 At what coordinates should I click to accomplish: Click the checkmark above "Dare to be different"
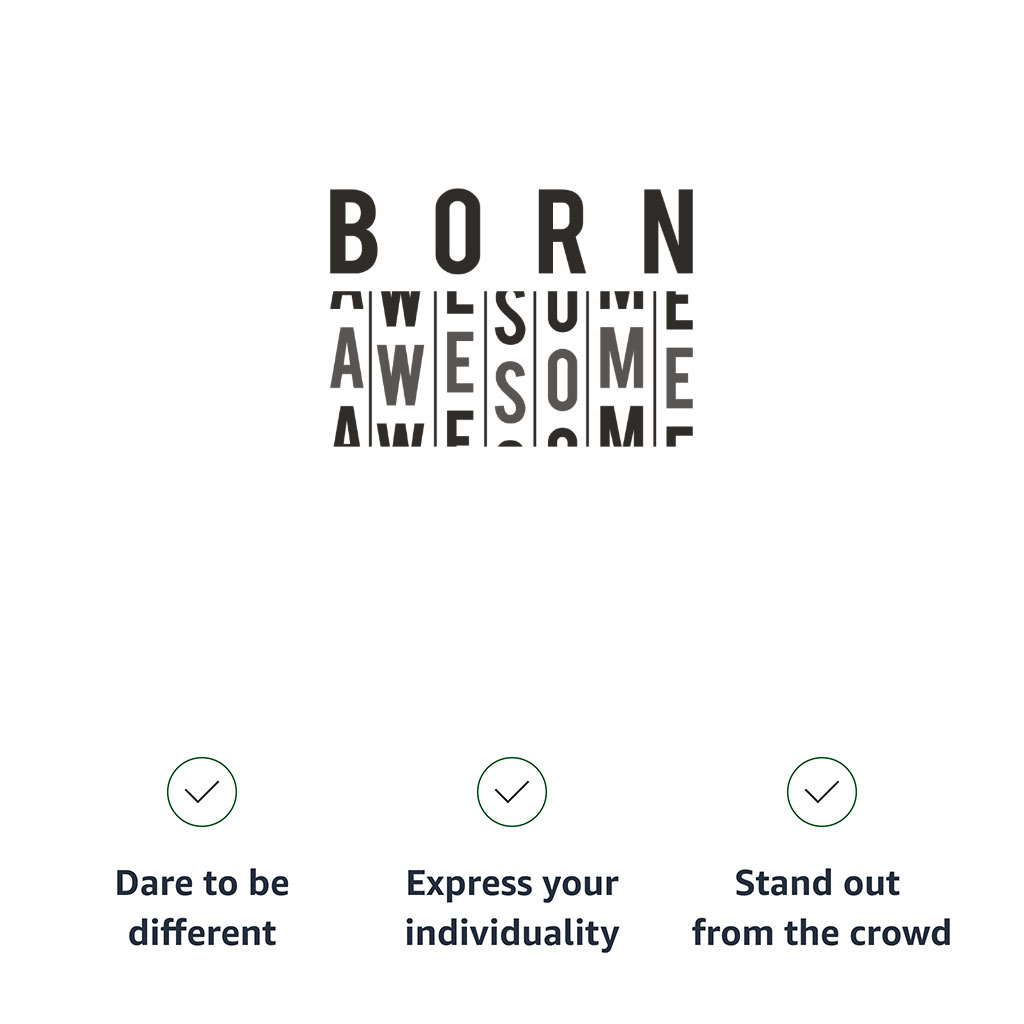(202, 792)
